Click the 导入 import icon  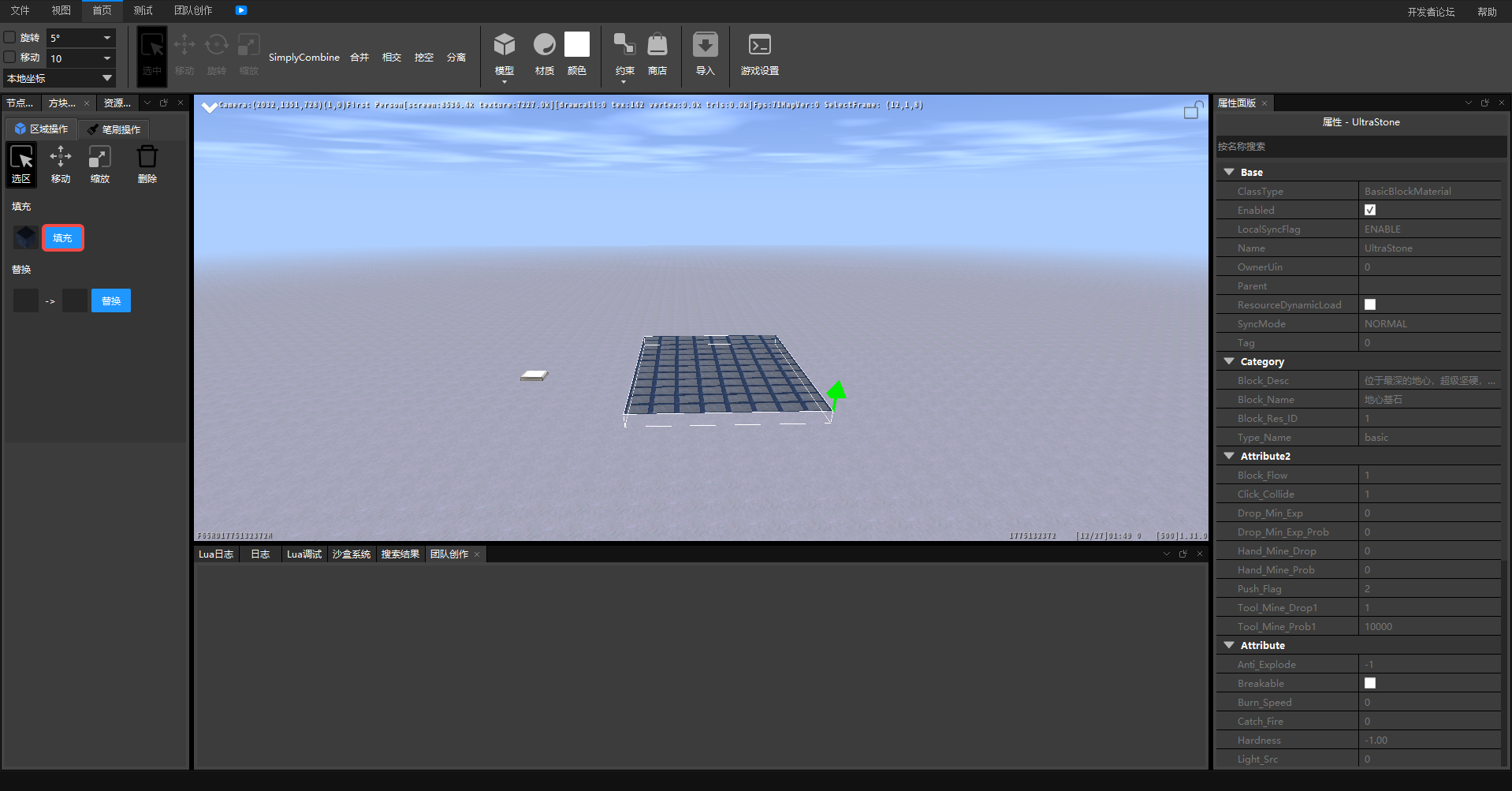705,45
